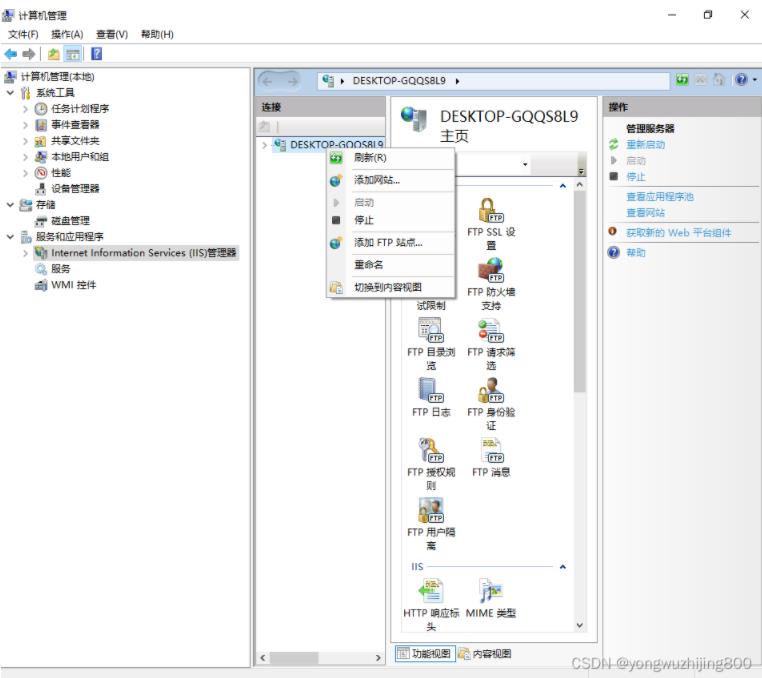Expand the 本地用户和组 node arrow

[25, 156]
